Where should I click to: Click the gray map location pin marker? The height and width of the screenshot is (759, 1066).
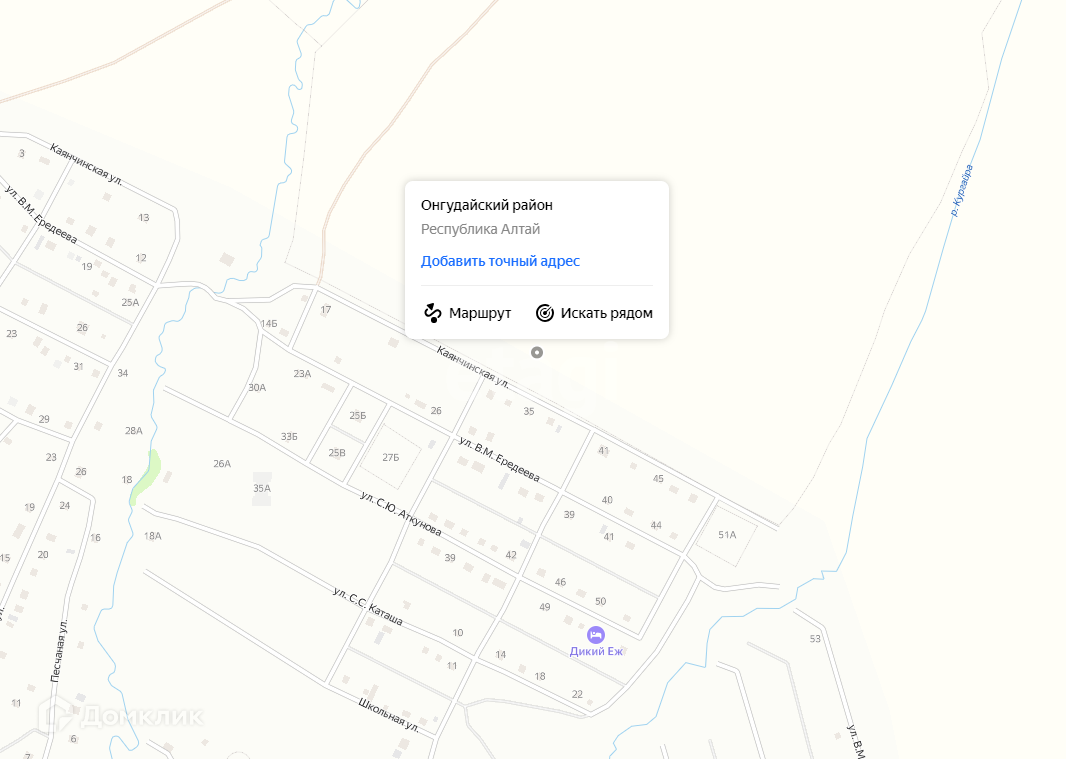pos(537,352)
